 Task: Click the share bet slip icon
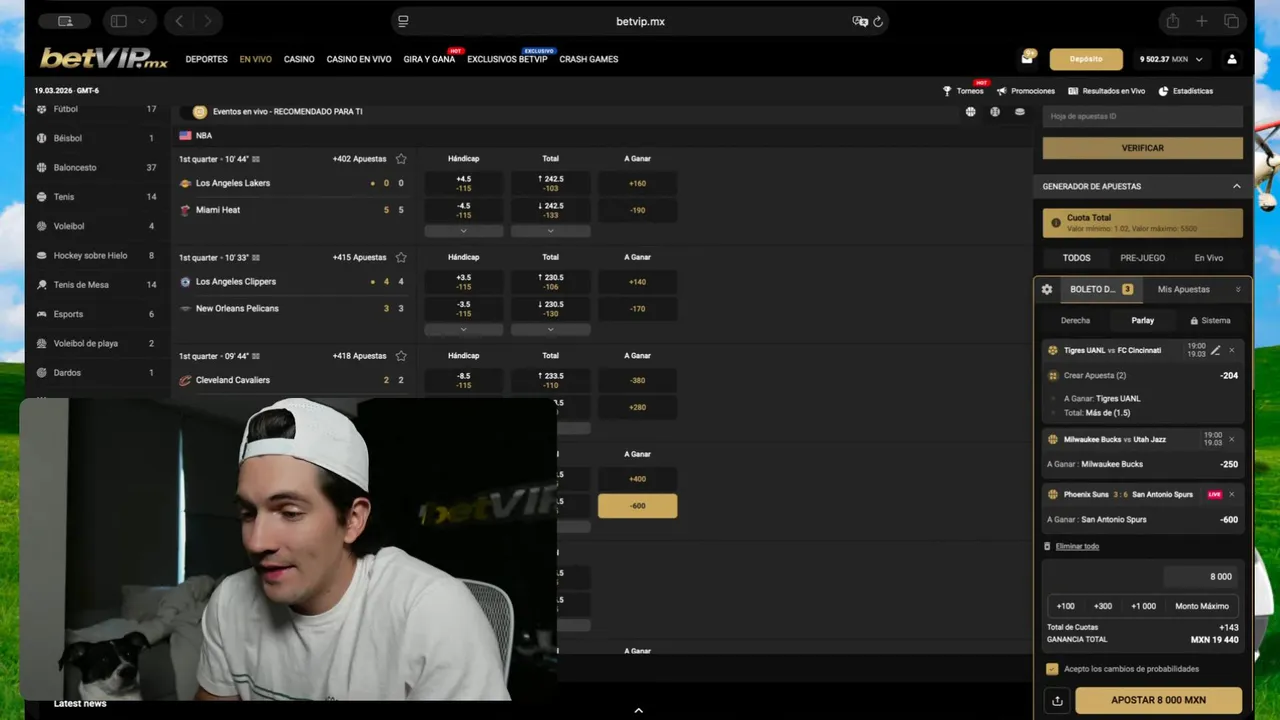1057,700
